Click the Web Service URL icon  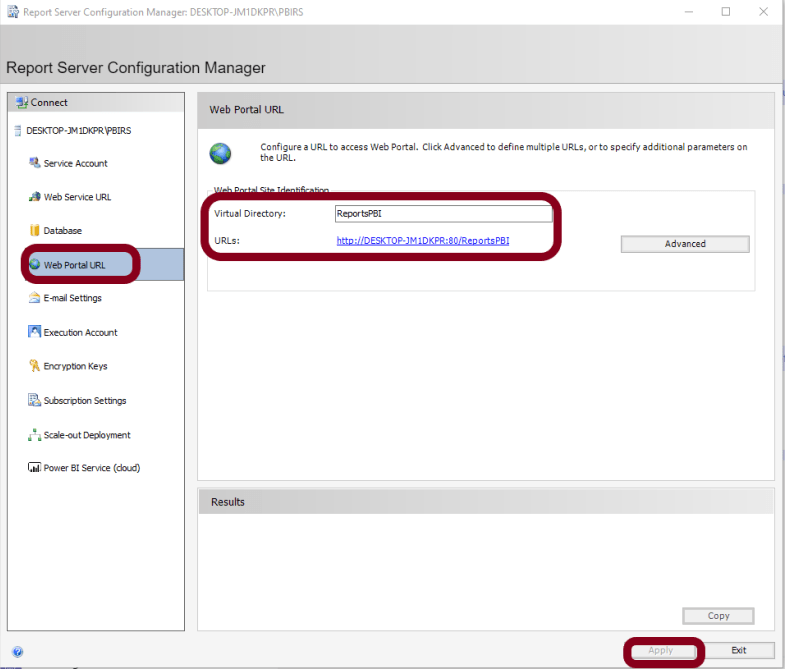point(35,197)
